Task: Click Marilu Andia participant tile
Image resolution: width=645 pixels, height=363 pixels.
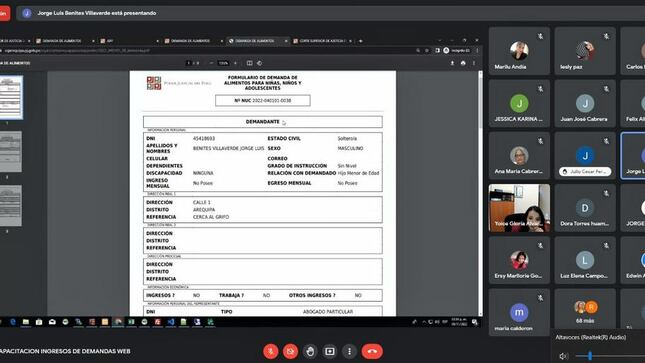Action: 519,51
